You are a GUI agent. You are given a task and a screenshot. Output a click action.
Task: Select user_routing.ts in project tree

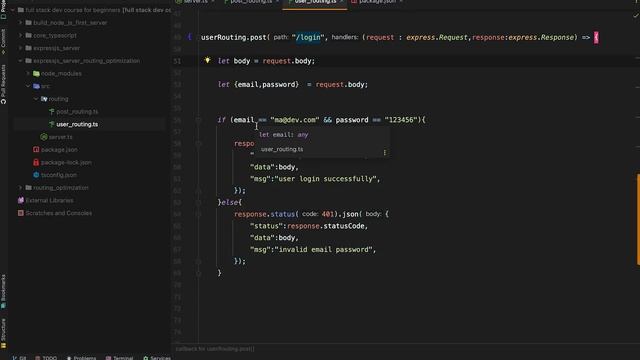(x=77, y=124)
